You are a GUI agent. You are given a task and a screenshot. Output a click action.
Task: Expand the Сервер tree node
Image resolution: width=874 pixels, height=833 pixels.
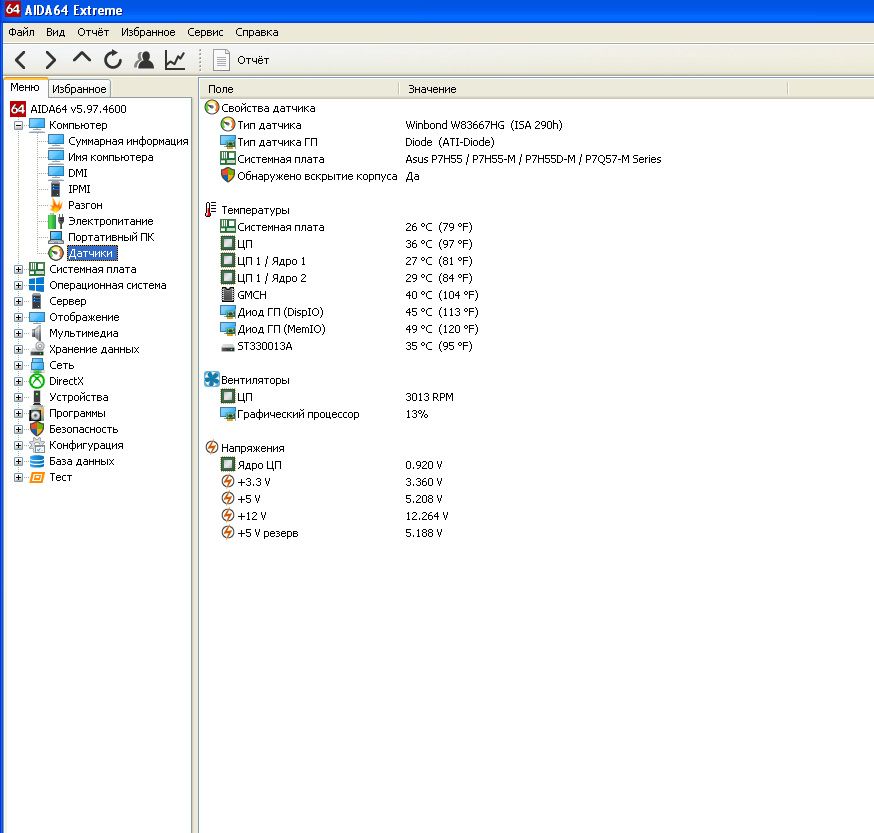(x=18, y=302)
